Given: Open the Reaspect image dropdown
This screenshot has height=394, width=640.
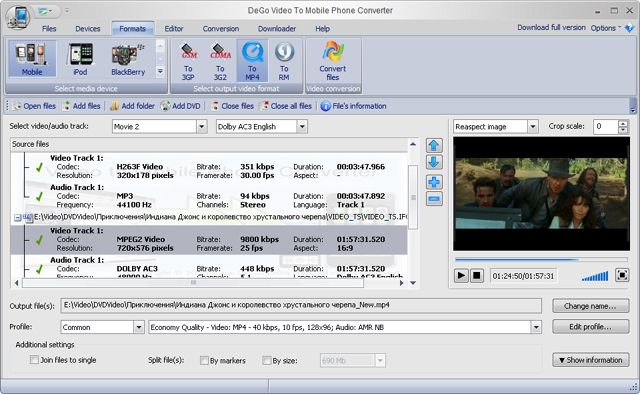Looking at the screenshot, I should (533, 127).
